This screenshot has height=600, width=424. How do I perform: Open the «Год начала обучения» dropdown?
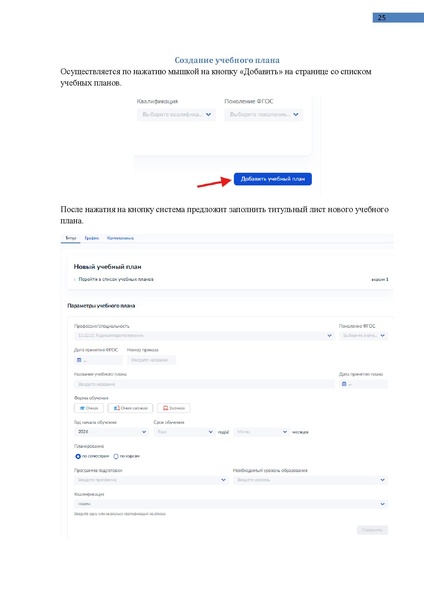pos(111,432)
